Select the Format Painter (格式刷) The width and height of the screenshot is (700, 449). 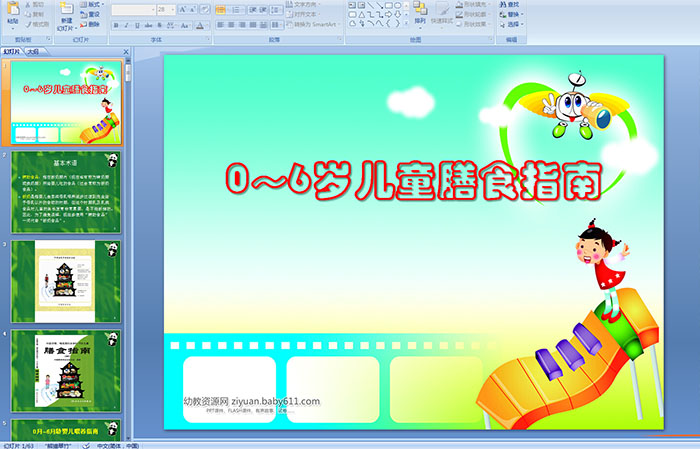(37, 24)
